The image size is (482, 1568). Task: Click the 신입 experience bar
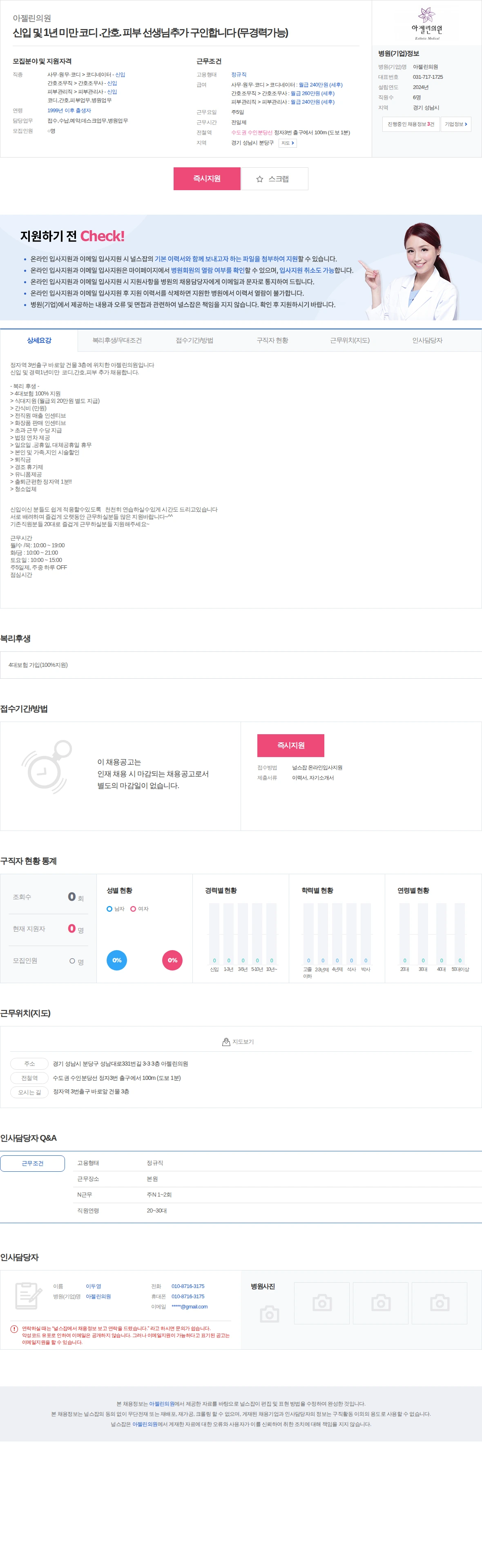pos(214,933)
